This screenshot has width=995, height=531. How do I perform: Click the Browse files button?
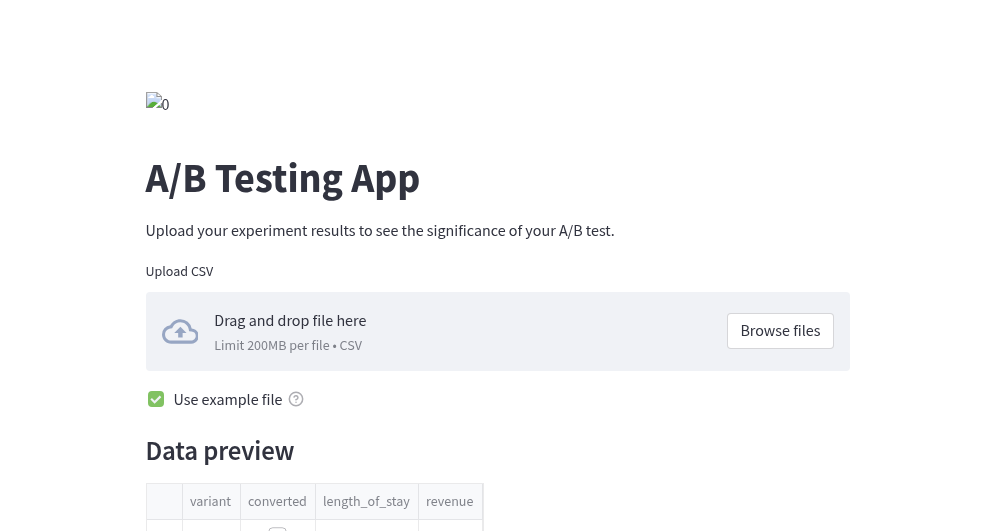coord(781,331)
